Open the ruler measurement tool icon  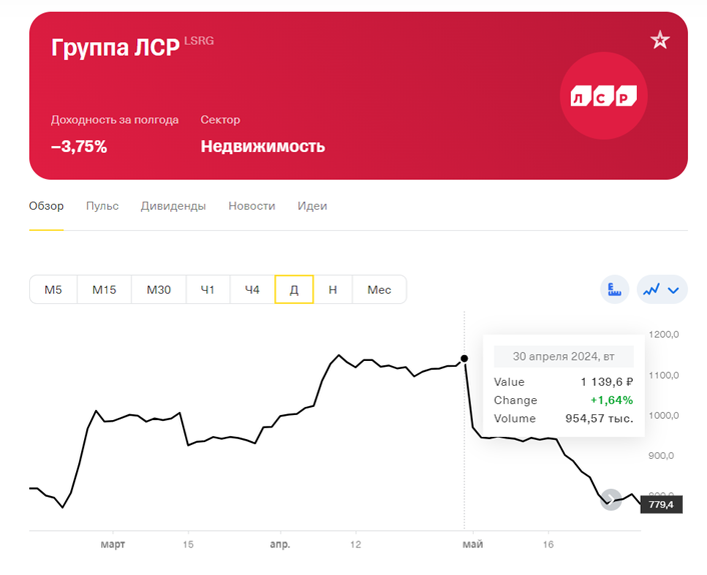click(614, 289)
